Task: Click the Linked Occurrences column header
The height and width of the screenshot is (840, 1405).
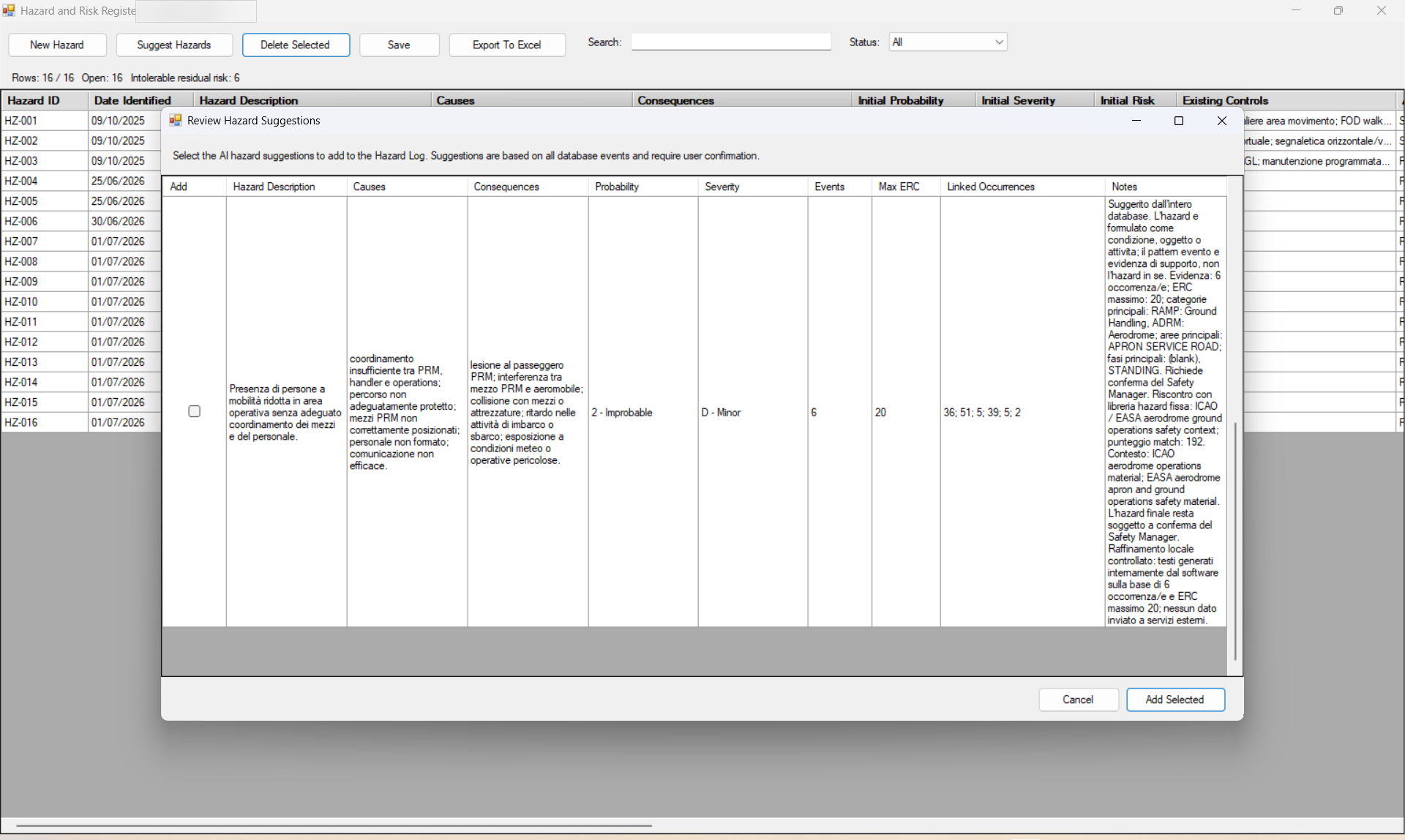Action: click(x=1022, y=187)
